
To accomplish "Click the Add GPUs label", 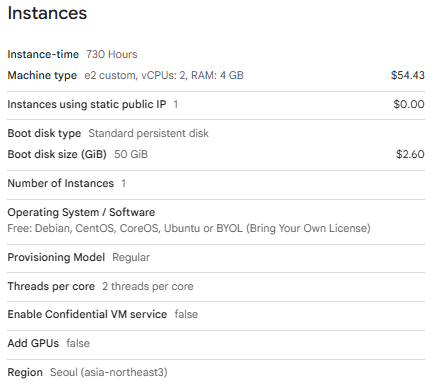I will point(33,343).
